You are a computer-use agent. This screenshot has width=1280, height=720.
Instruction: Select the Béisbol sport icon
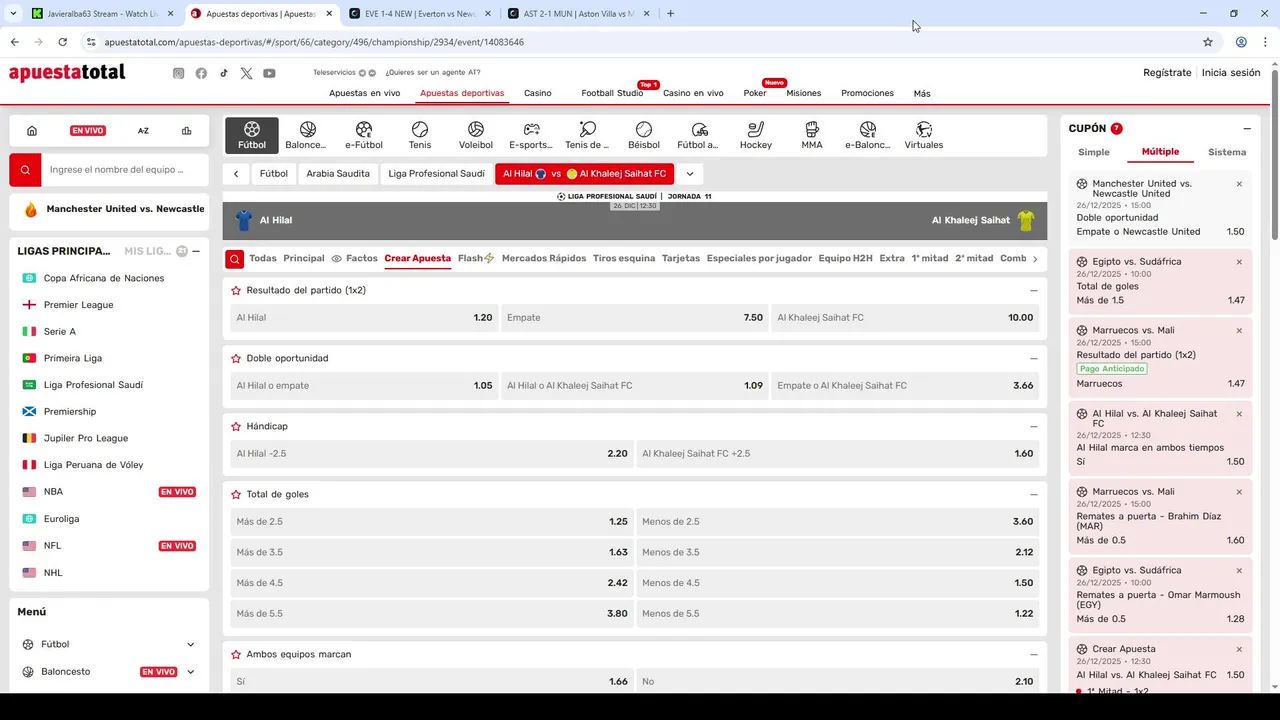644,136
